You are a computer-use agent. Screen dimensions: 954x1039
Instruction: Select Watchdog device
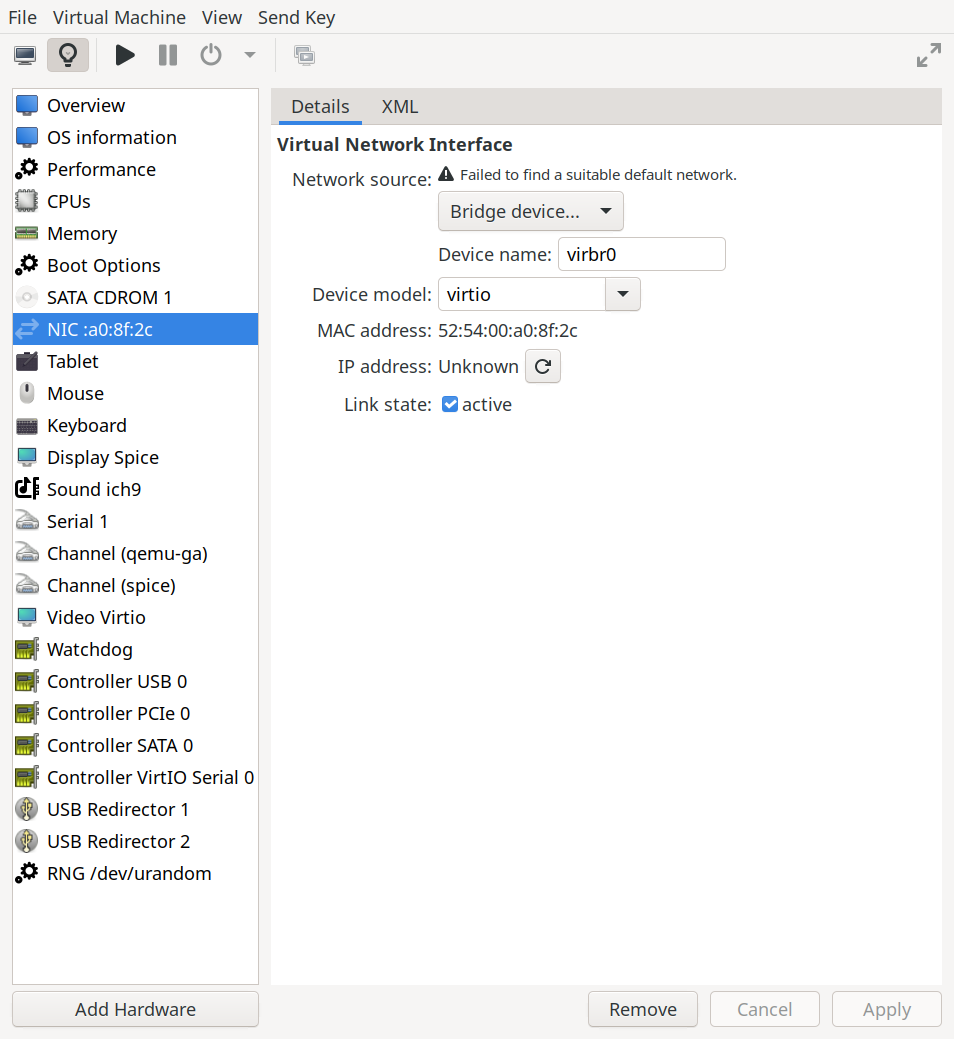[x=135, y=649]
